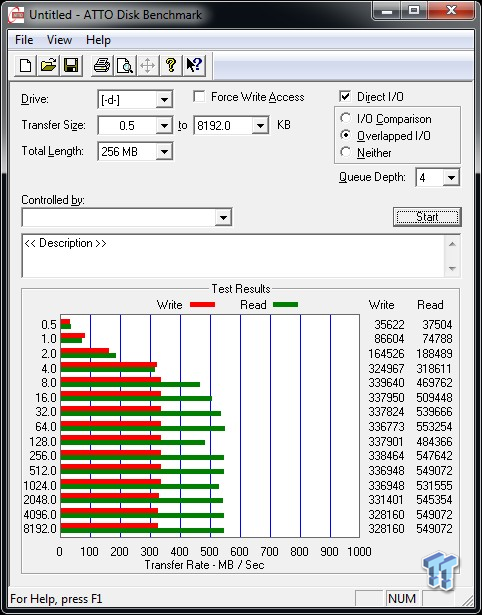Click the Start button

point(427,217)
